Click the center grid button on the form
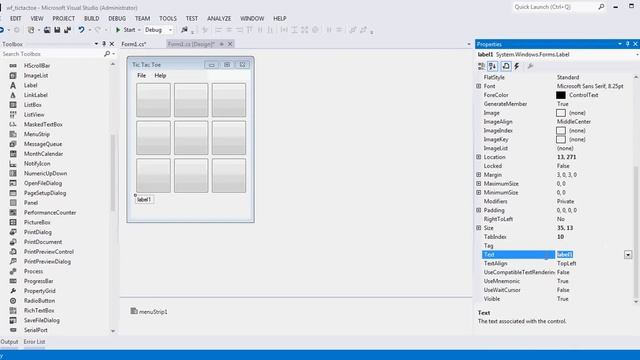640x360 pixels. click(191, 138)
